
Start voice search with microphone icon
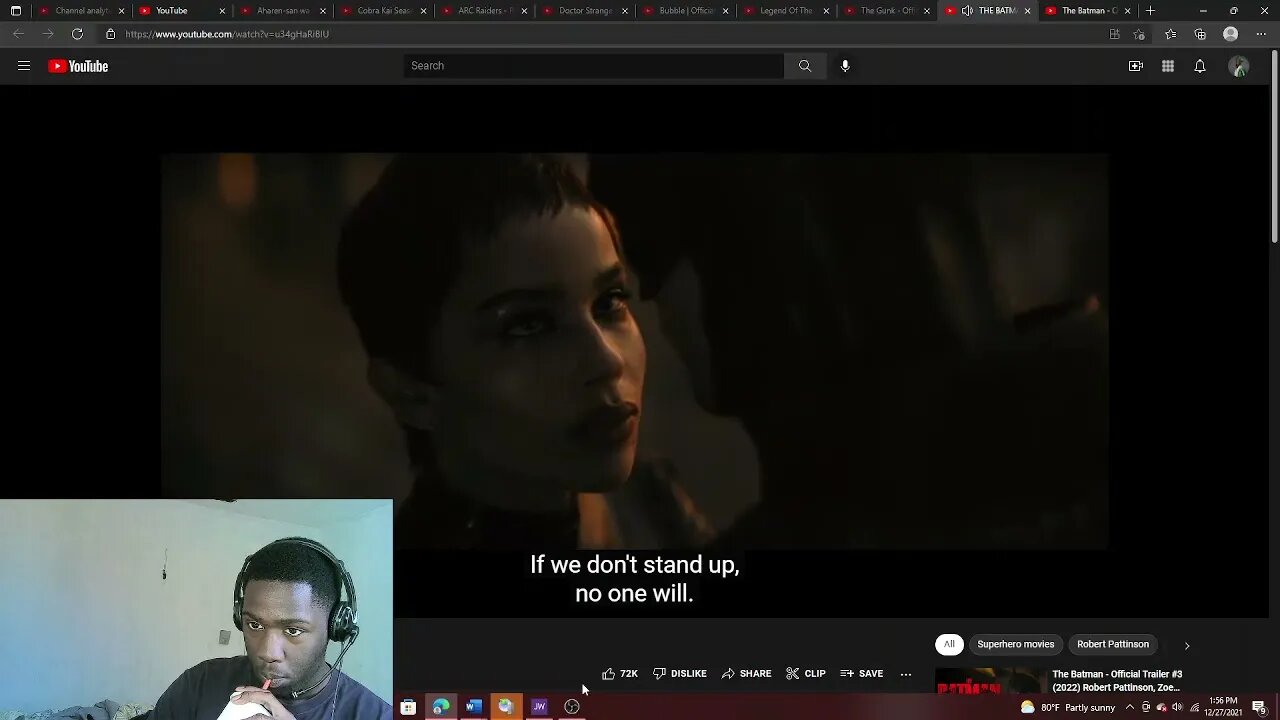click(x=845, y=66)
